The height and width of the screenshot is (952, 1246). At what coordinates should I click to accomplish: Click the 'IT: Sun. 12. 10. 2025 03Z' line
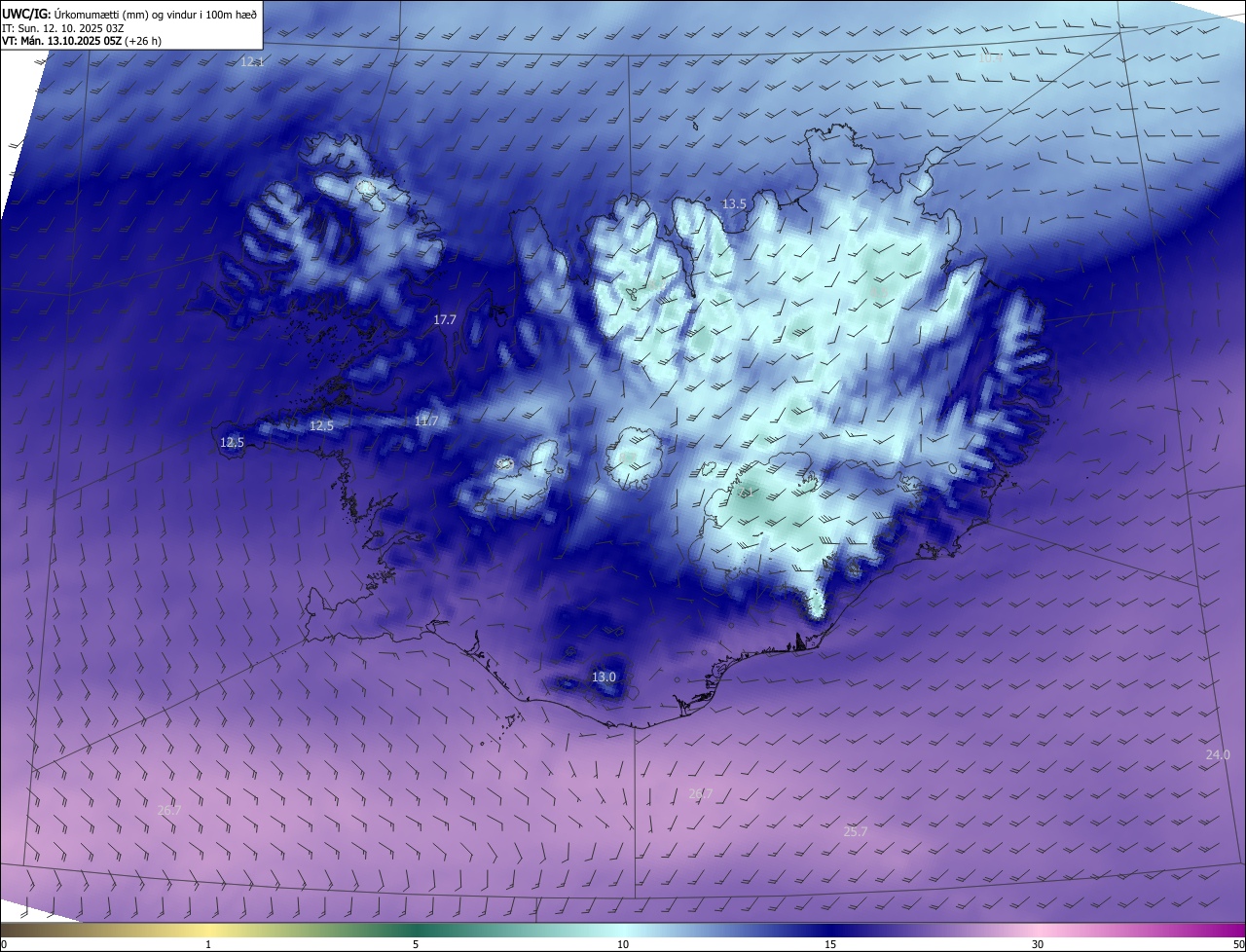pos(62,27)
